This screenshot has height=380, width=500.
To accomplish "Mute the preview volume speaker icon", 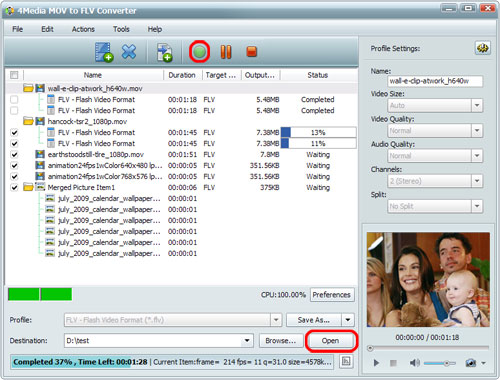I will [414, 363].
